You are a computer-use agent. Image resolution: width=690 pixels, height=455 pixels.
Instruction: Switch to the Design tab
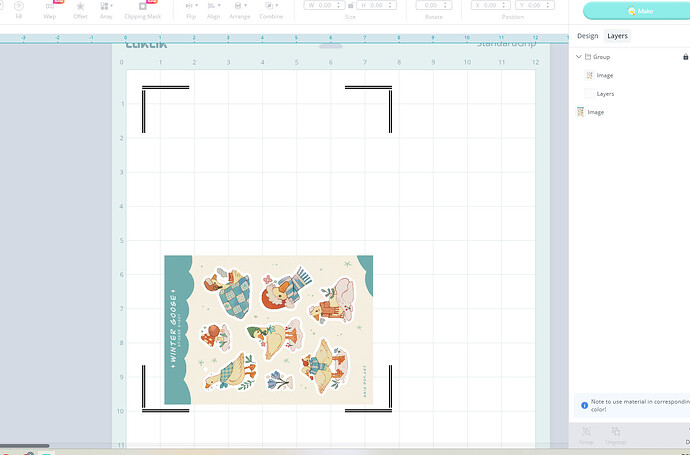pyautogui.click(x=587, y=36)
